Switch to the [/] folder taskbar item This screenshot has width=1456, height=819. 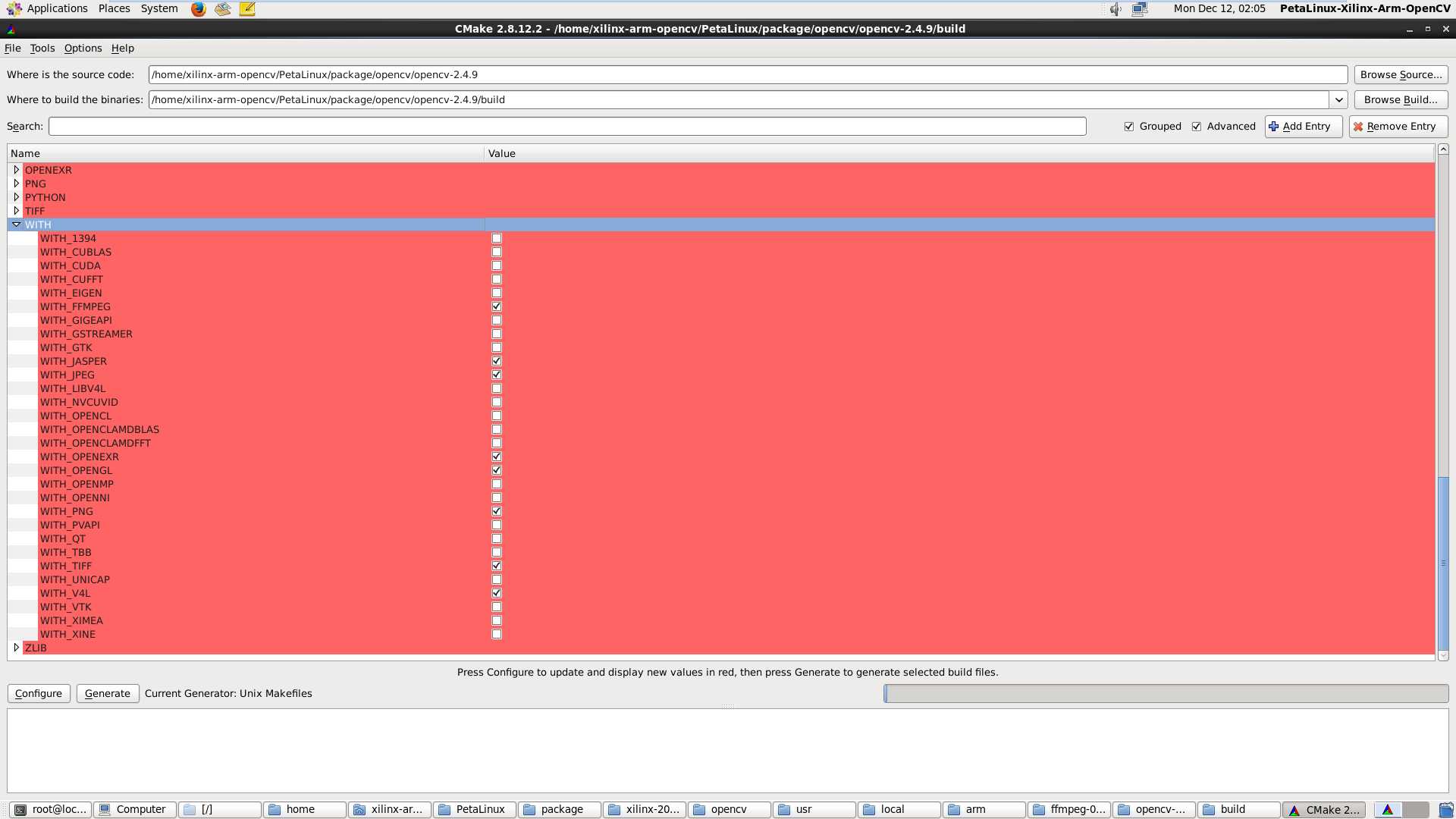point(220,810)
